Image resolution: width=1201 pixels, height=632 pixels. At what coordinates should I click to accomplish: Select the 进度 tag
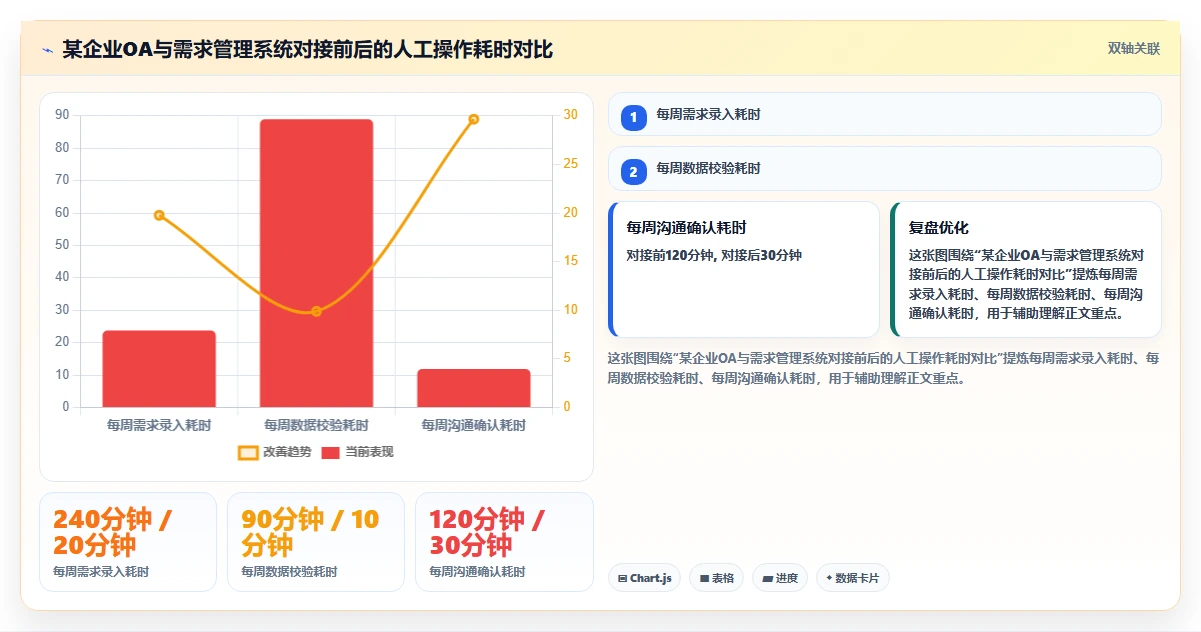[x=780, y=578]
